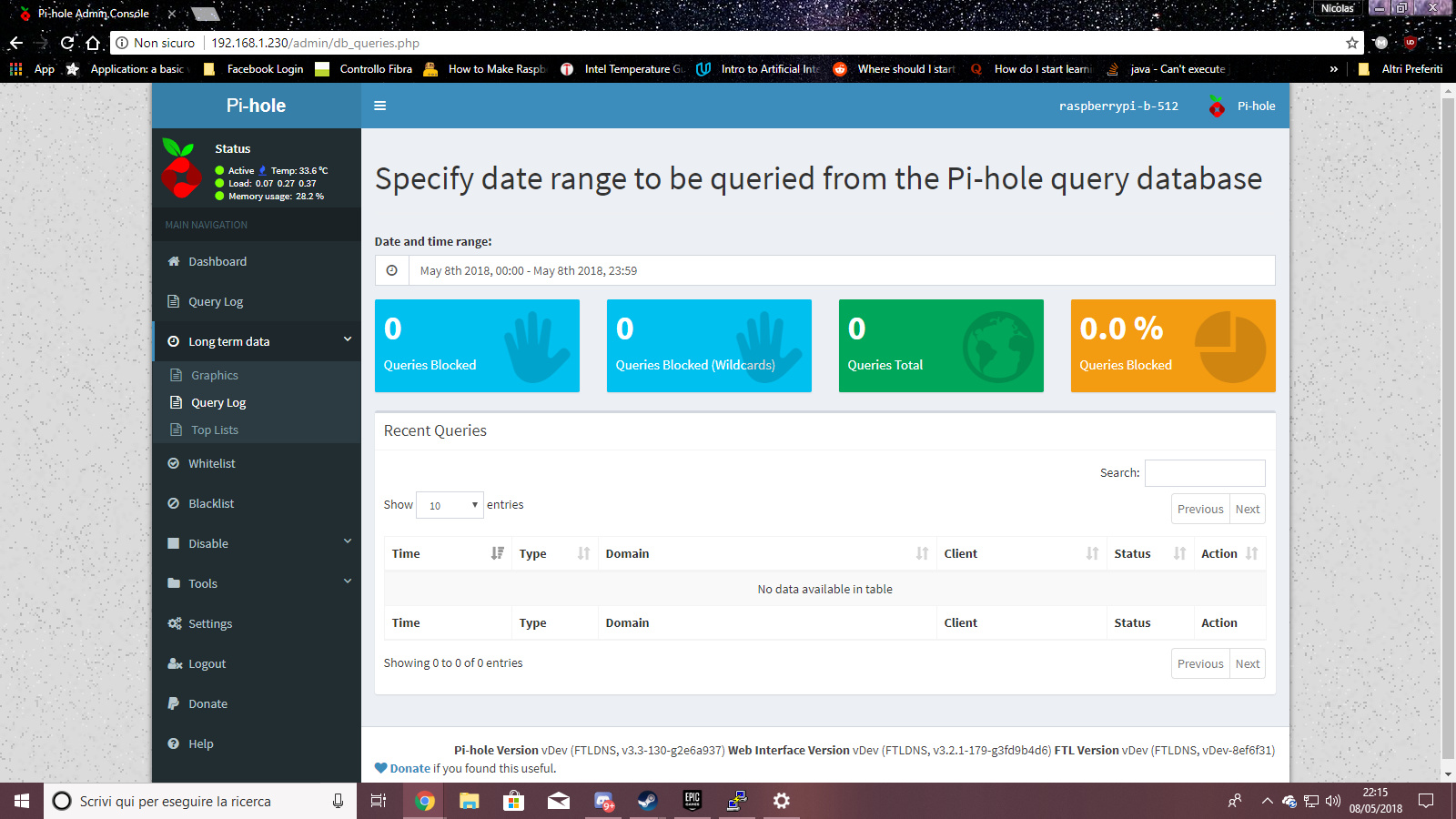Open the Facebook Login bookmark
Screen dimensions: 1456x819
[254, 69]
